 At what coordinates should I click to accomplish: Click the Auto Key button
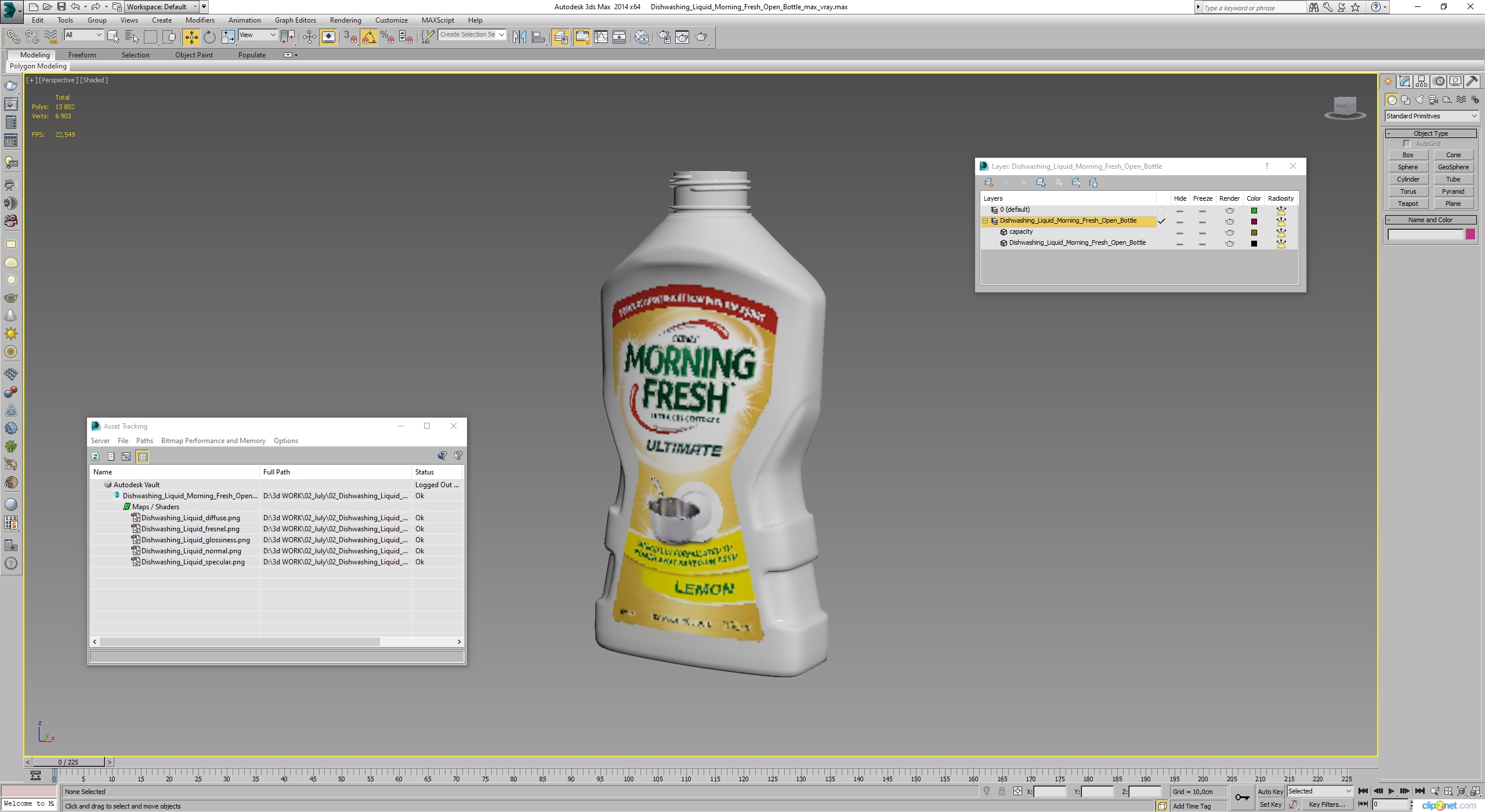[x=1270, y=791]
